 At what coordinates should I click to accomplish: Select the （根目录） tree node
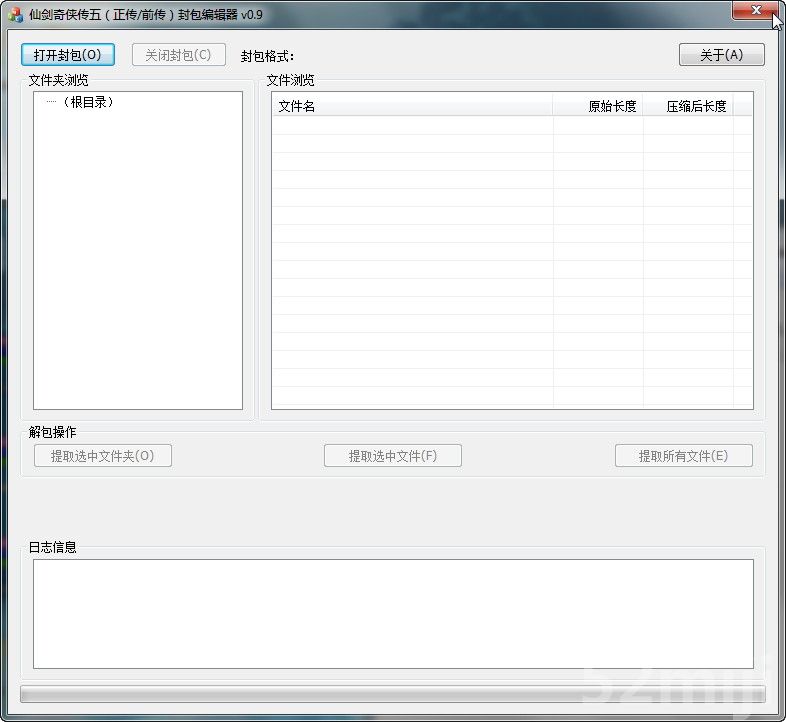tap(88, 102)
